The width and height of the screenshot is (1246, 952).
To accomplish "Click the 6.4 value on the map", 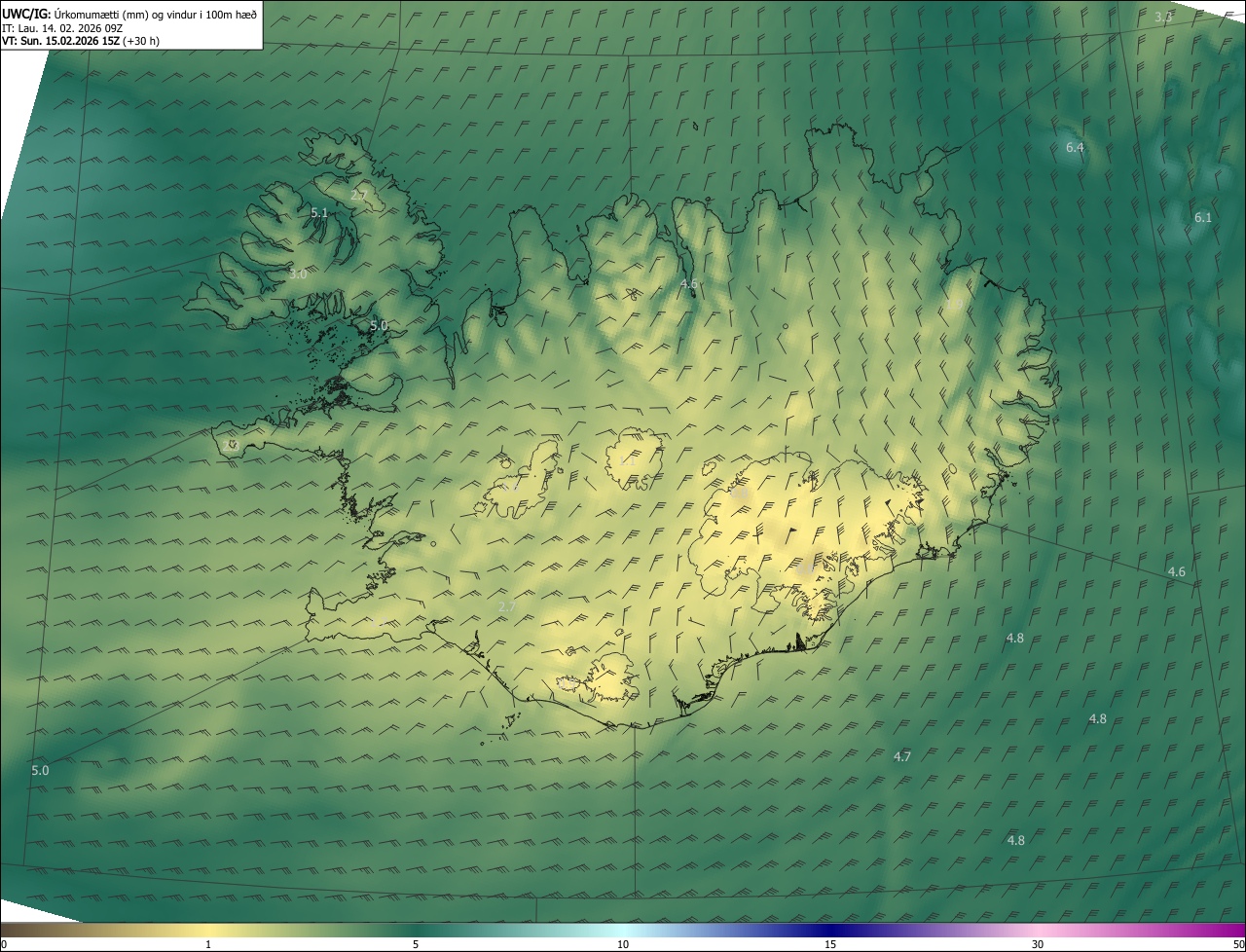I will coord(1075,148).
